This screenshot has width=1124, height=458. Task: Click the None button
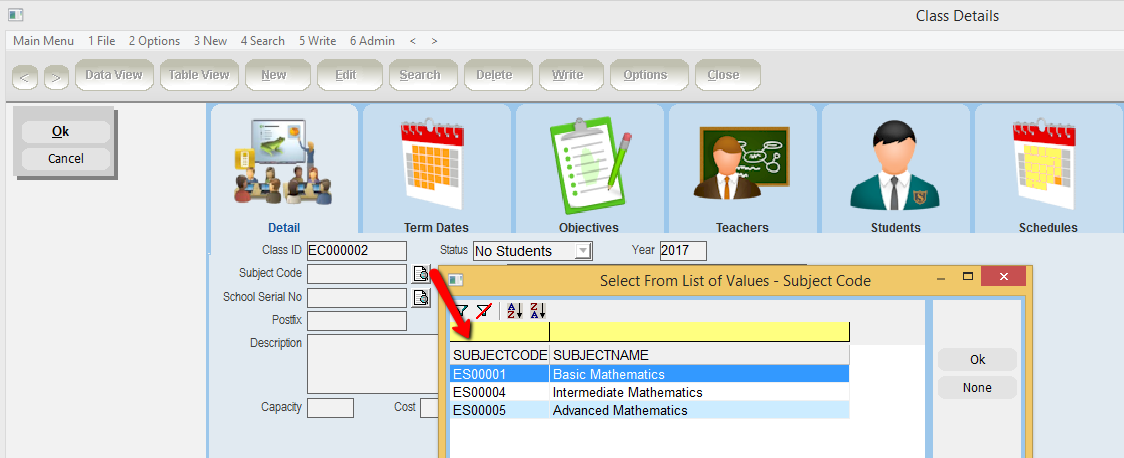tap(977, 387)
